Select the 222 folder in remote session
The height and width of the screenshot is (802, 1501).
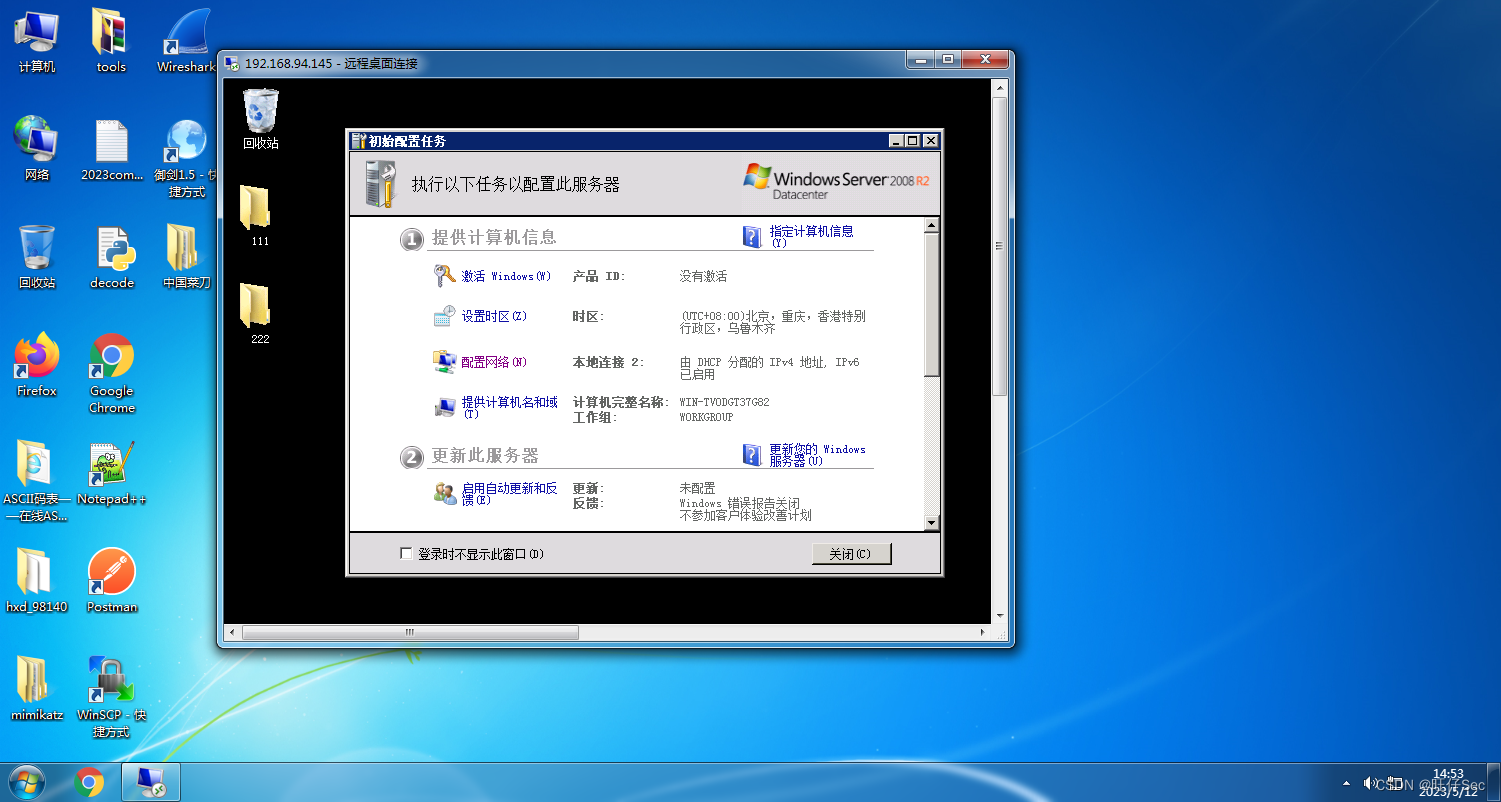(x=258, y=313)
